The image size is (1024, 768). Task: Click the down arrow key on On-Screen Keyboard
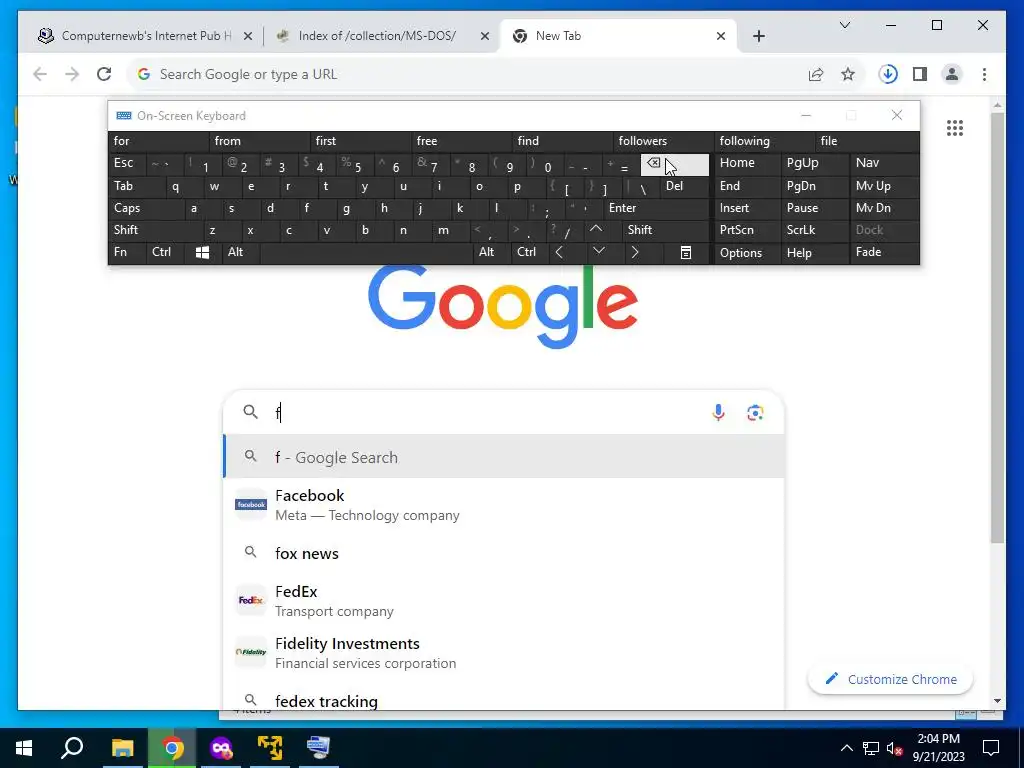click(x=599, y=251)
